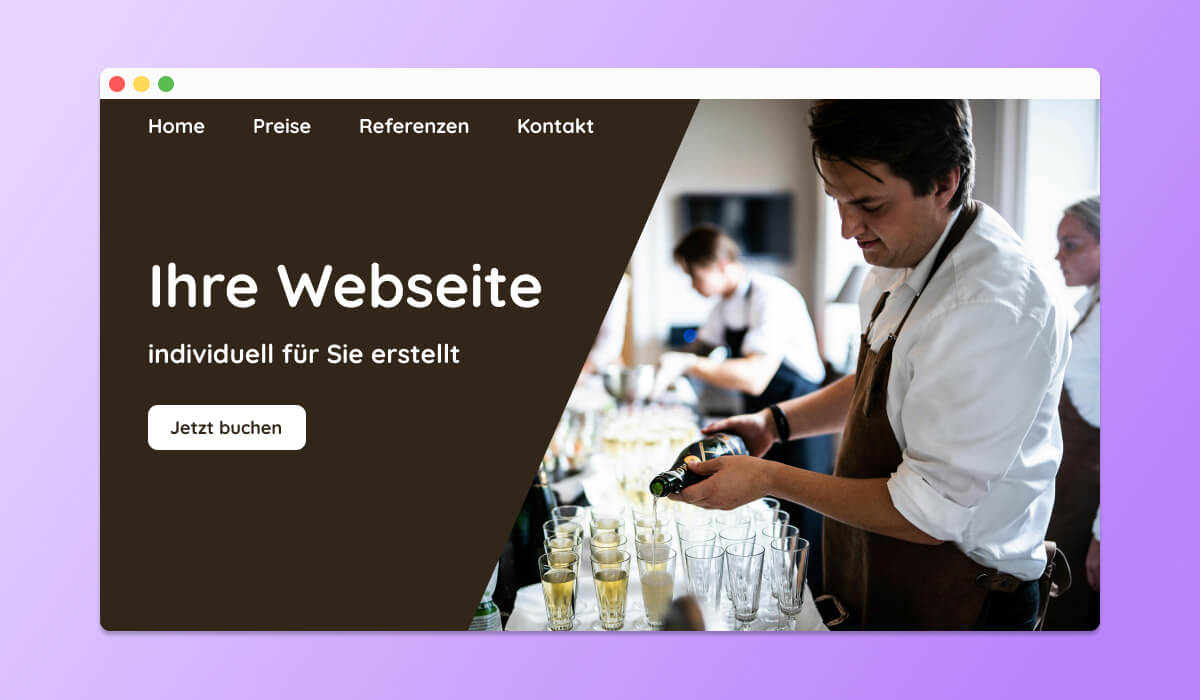
Task: Click the red close window dot
Action: coord(117,84)
